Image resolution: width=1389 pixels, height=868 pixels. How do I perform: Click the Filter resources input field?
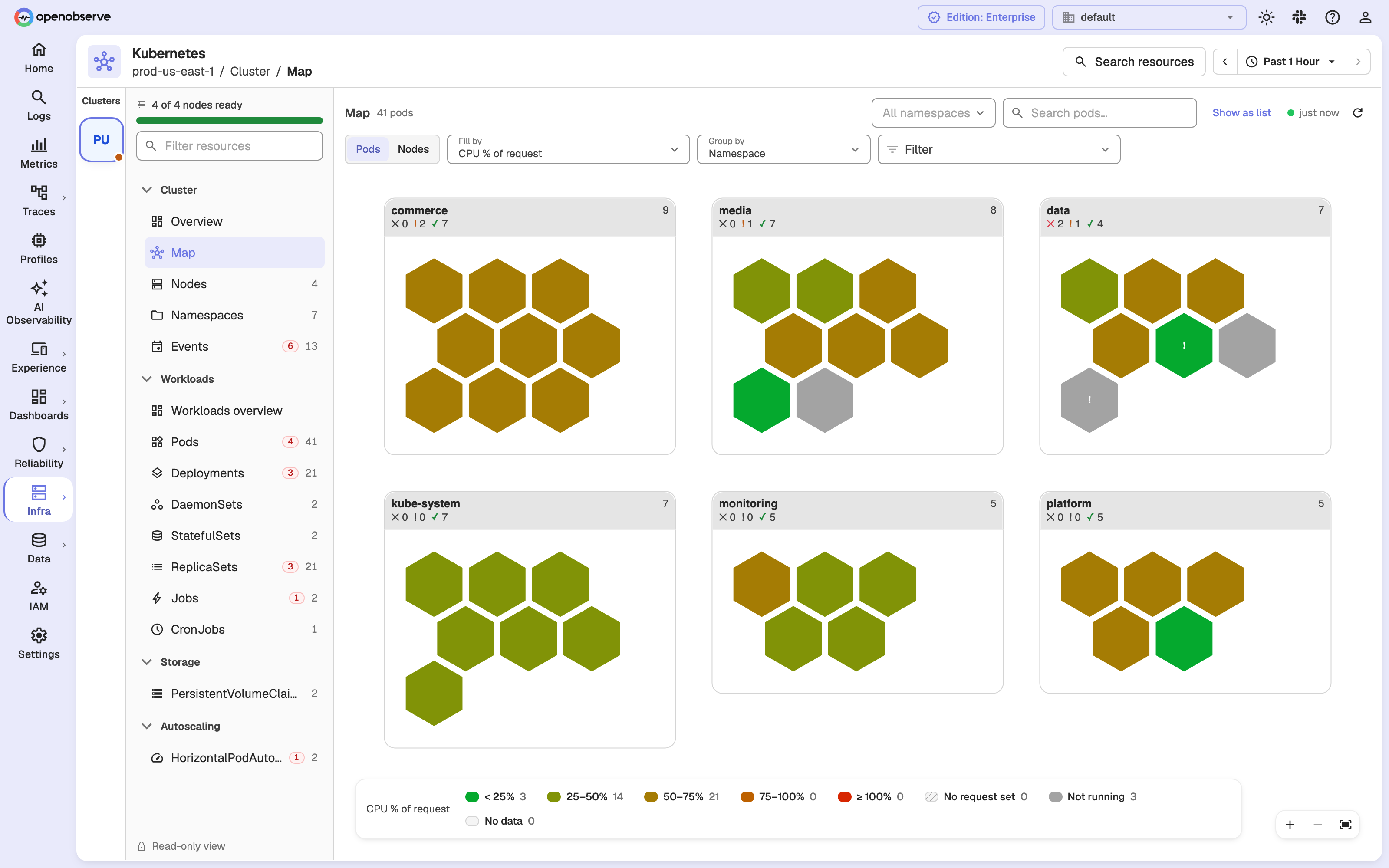pyautogui.click(x=230, y=146)
